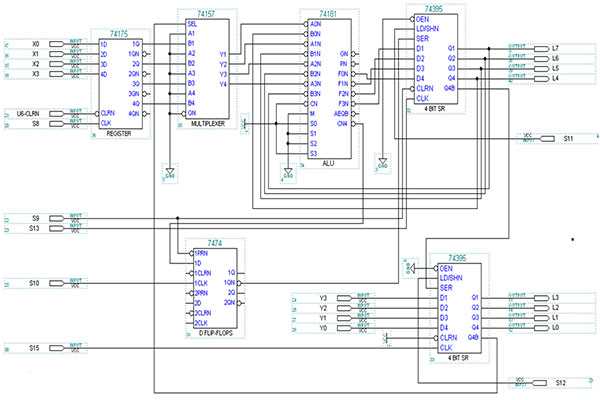
Task: Click the ground symbol below the multiplexer GN line
Action: [x=170, y=173]
